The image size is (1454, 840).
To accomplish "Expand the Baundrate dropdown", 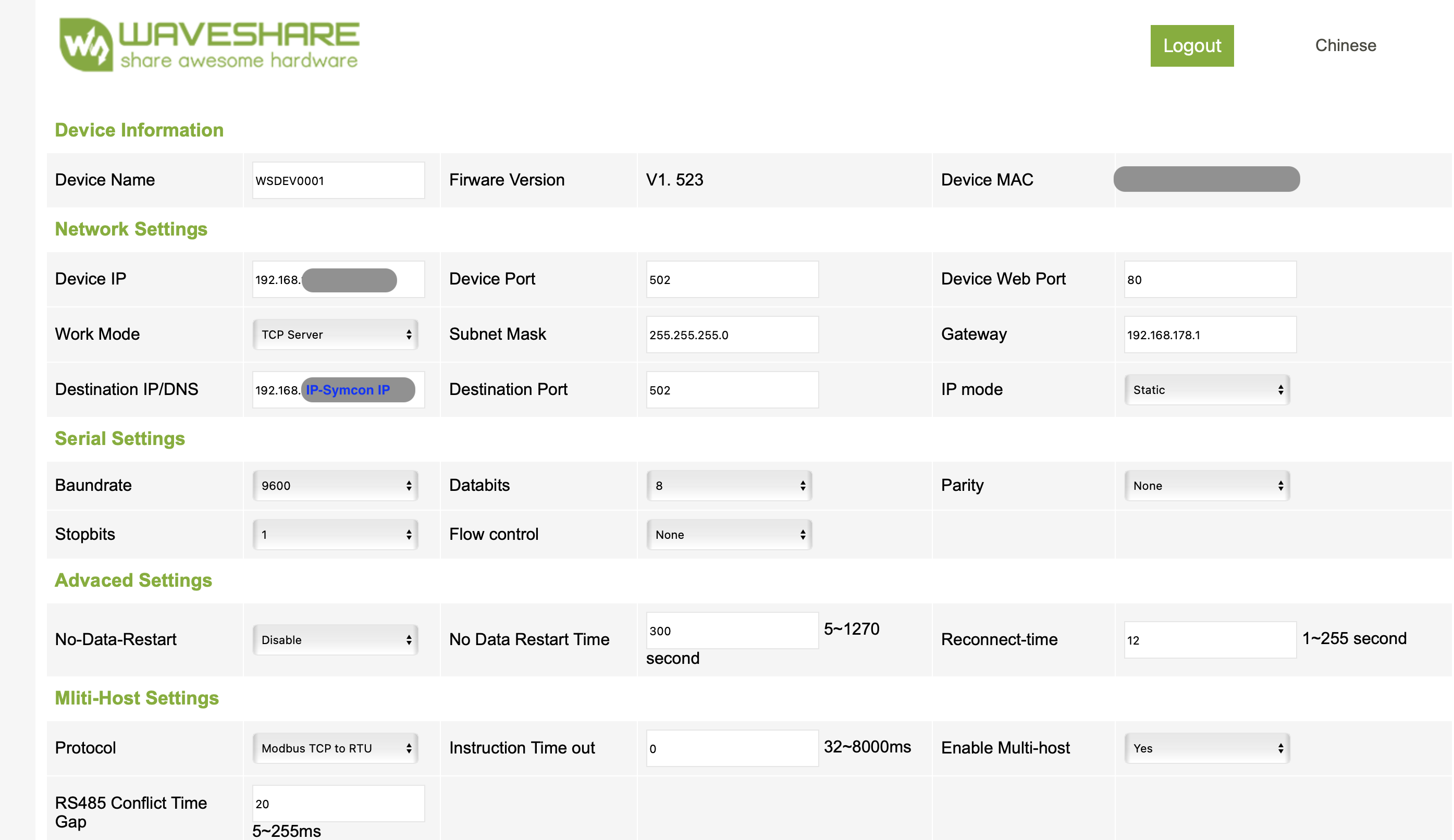I will tap(335, 486).
